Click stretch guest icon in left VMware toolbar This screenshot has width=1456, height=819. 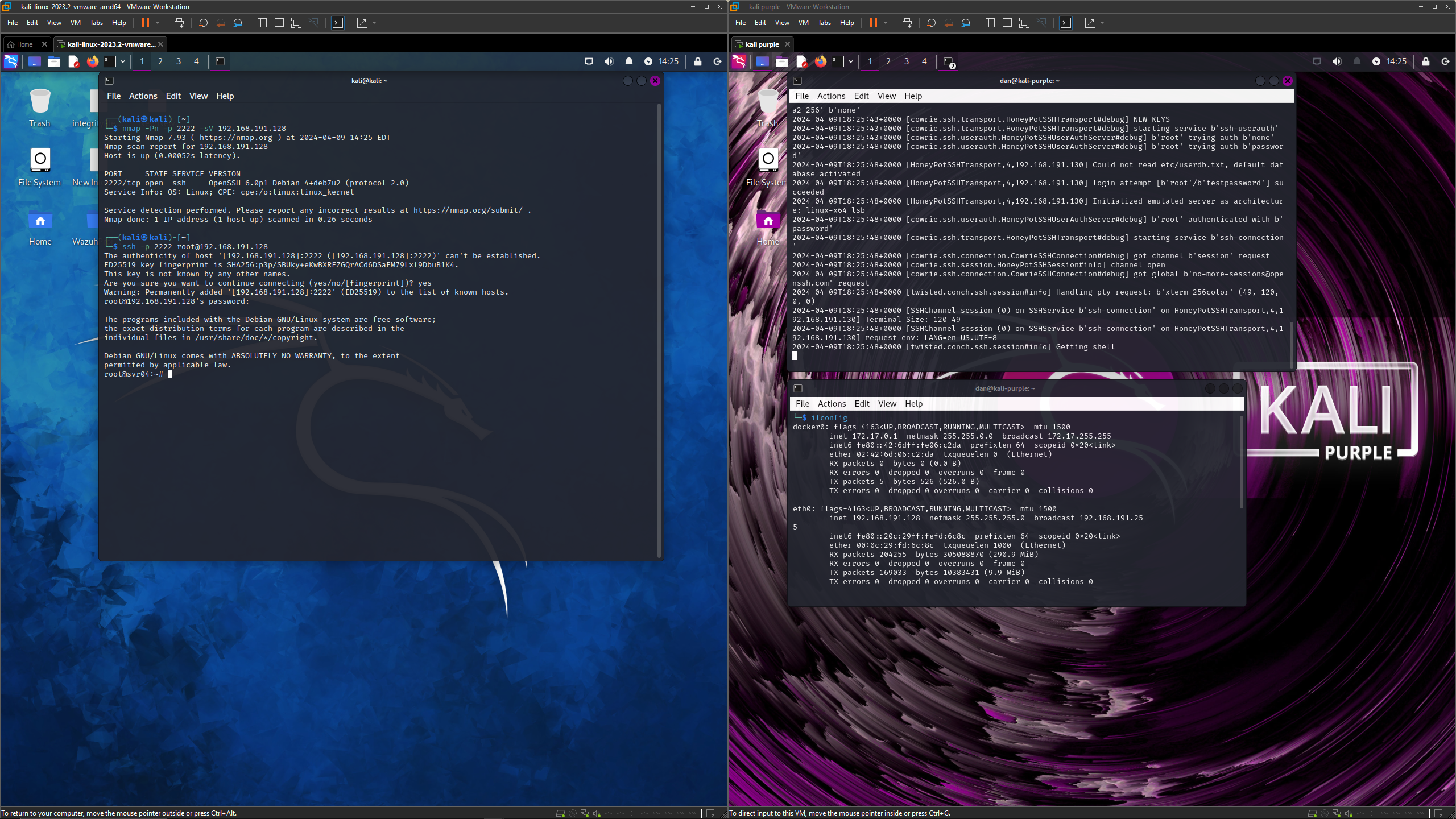point(362,23)
